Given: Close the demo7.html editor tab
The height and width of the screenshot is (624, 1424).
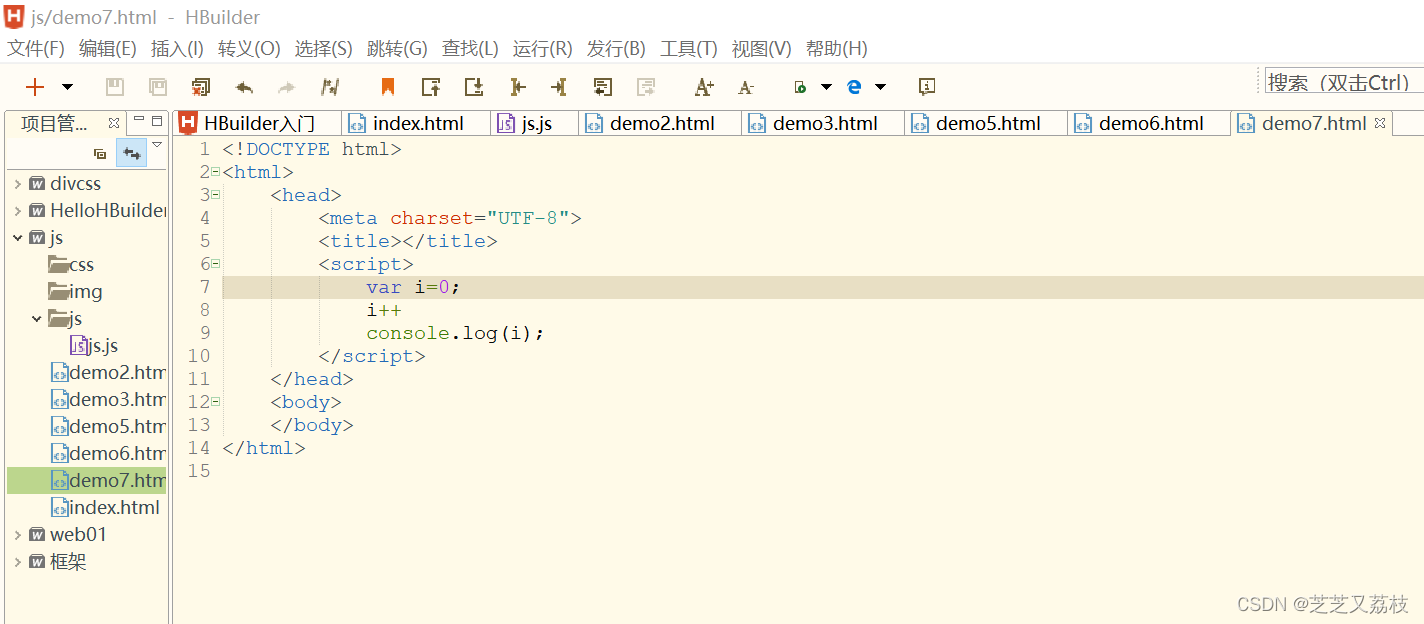Looking at the screenshot, I should click(1380, 123).
